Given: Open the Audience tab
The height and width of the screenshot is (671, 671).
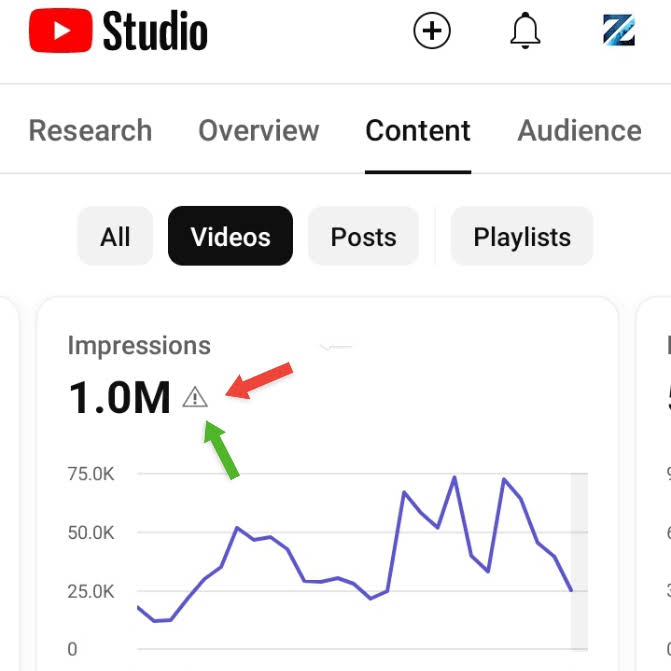Looking at the screenshot, I should [579, 130].
